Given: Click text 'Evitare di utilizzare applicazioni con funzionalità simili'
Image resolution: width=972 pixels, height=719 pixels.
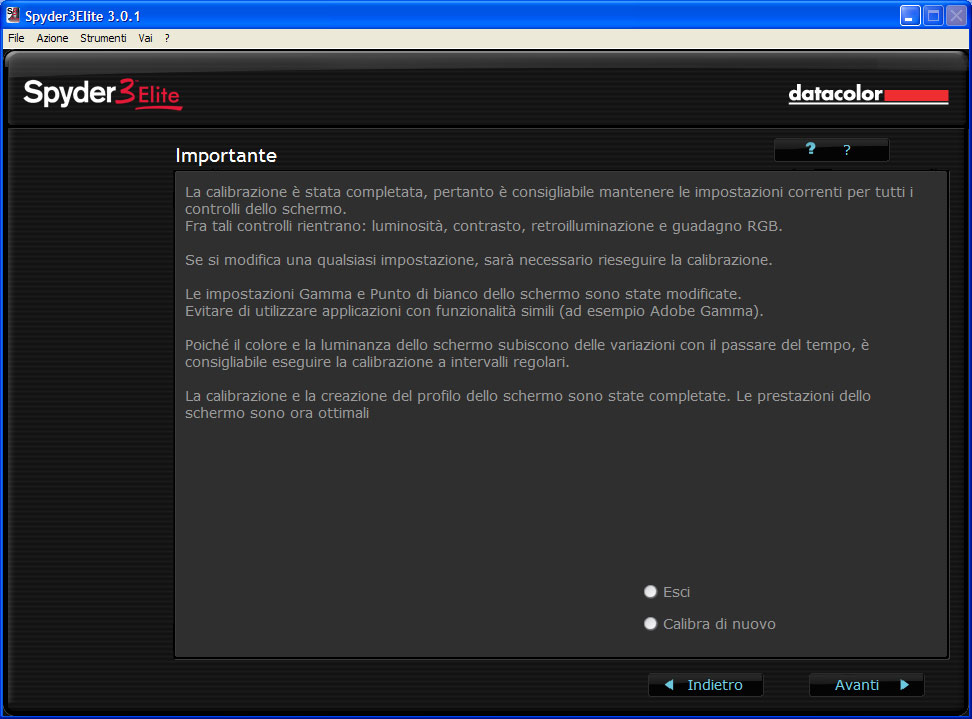Looking at the screenshot, I should (369, 311).
